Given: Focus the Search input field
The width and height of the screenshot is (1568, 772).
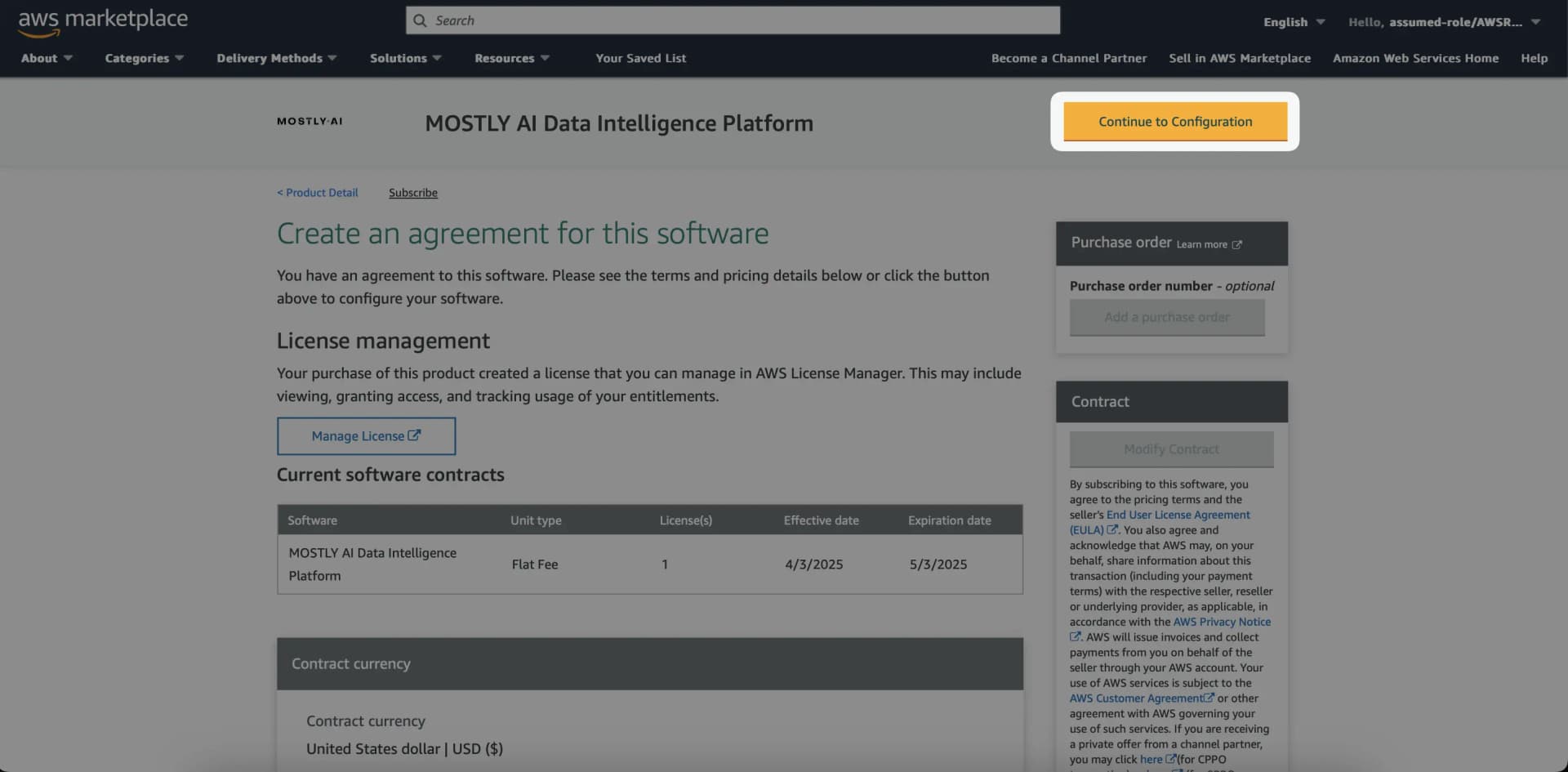Looking at the screenshot, I should 733,20.
